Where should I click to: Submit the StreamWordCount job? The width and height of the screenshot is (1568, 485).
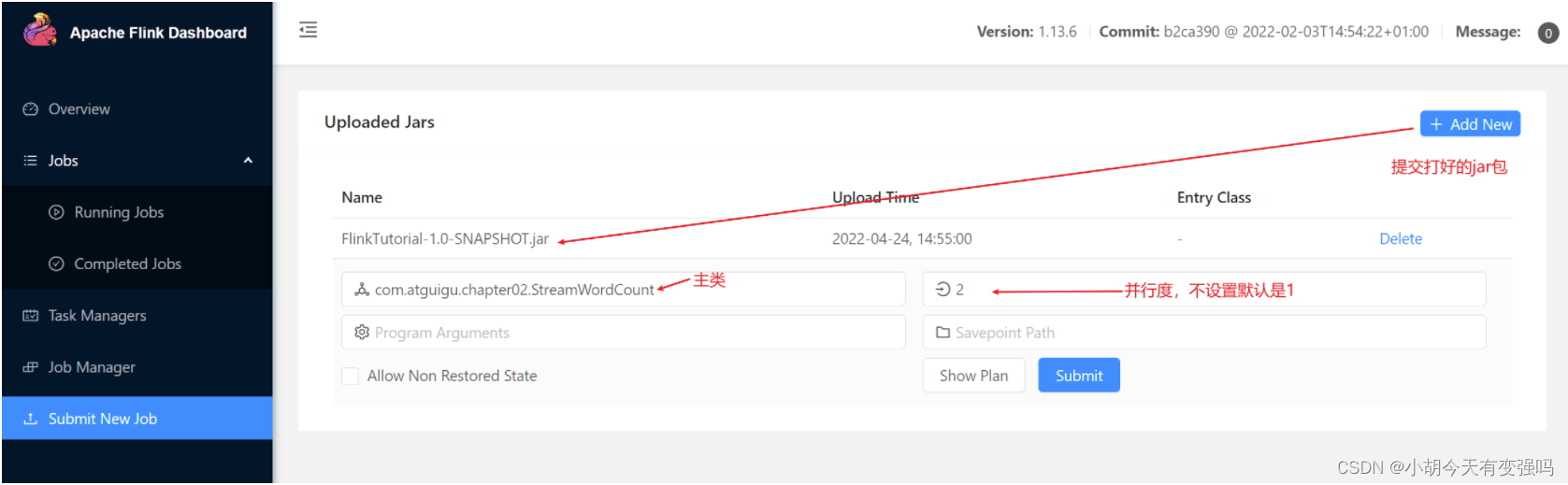[1079, 376]
